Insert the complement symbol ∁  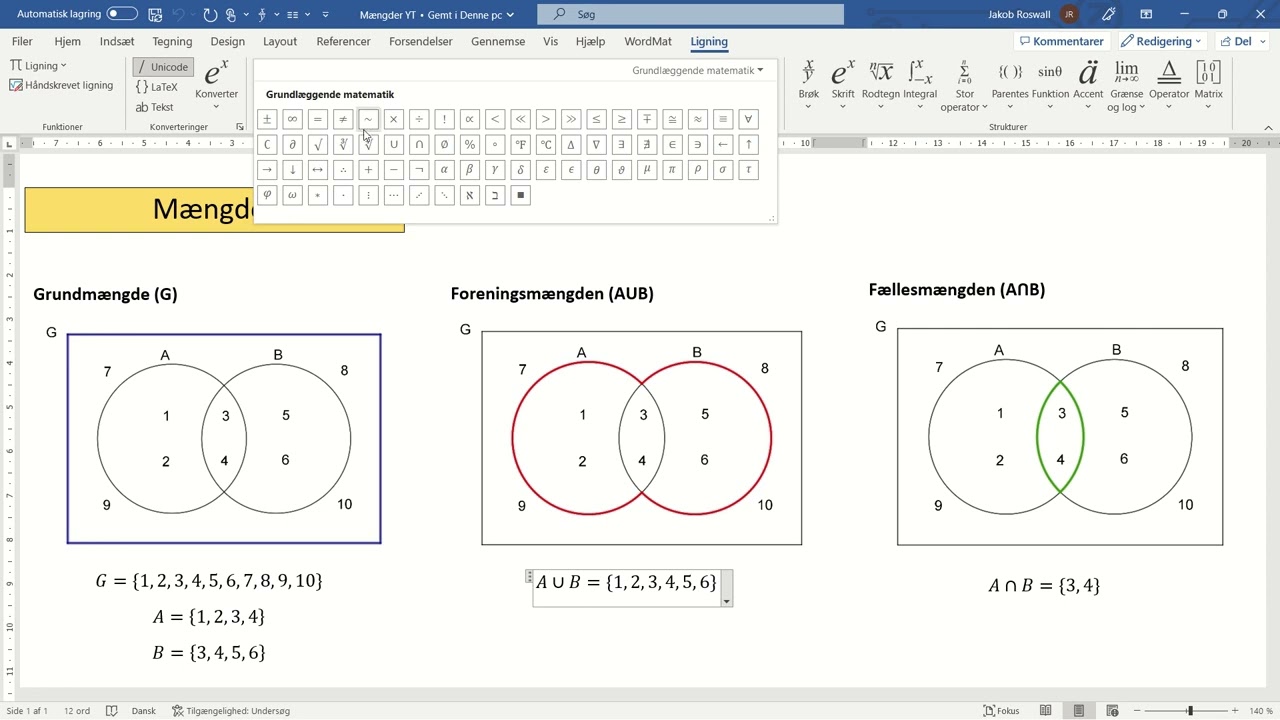pyautogui.click(x=267, y=145)
